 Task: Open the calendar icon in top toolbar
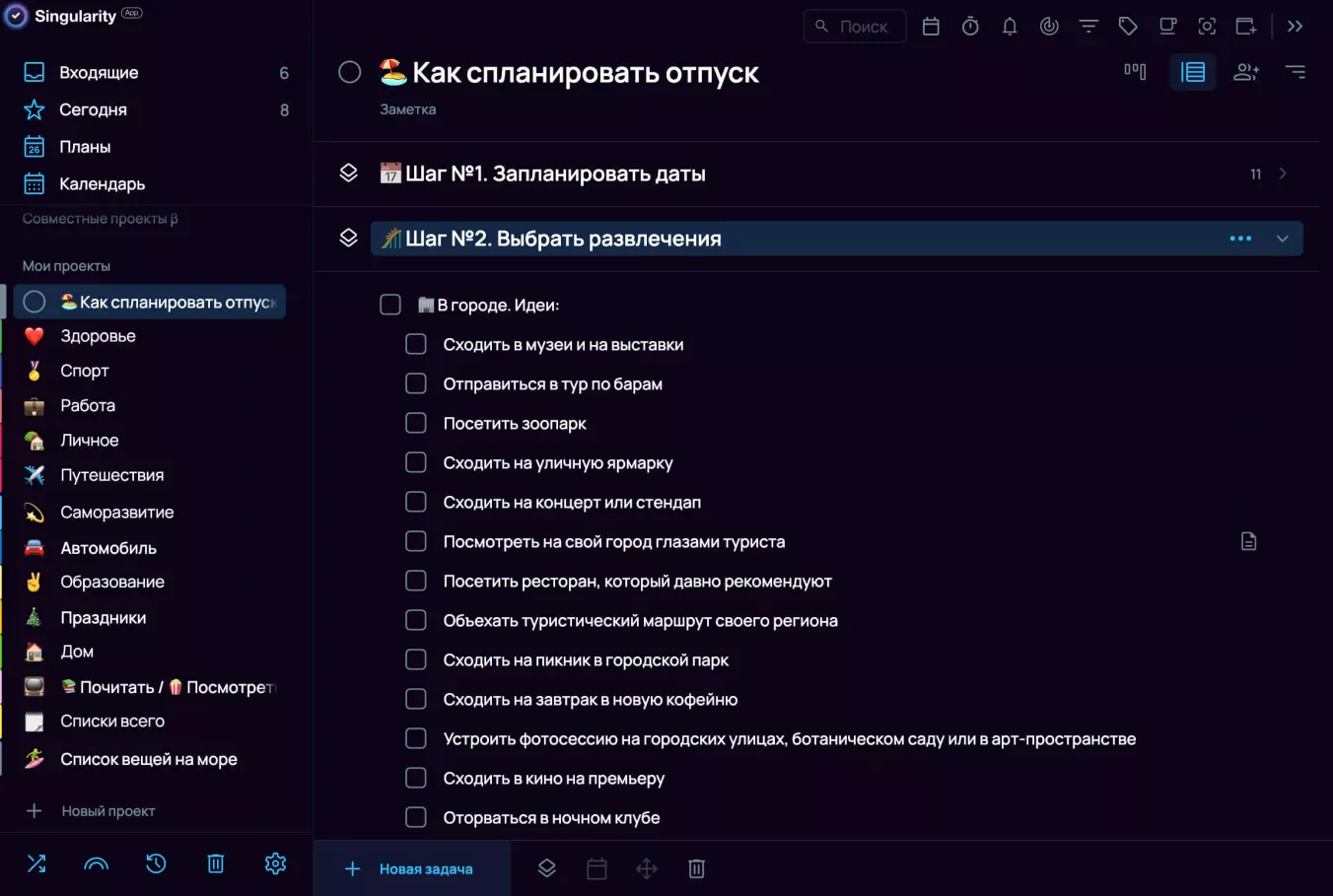pyautogui.click(x=931, y=27)
